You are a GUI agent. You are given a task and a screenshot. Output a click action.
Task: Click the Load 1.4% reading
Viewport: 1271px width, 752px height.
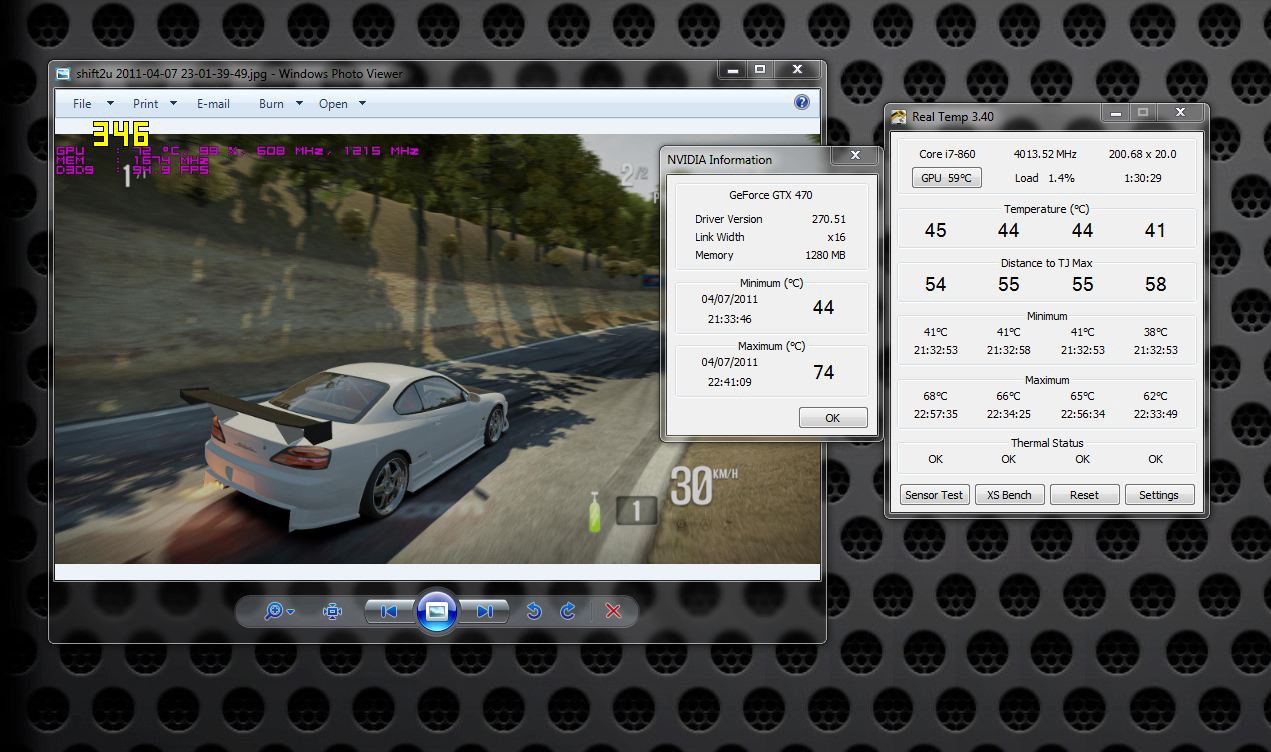click(x=1044, y=178)
